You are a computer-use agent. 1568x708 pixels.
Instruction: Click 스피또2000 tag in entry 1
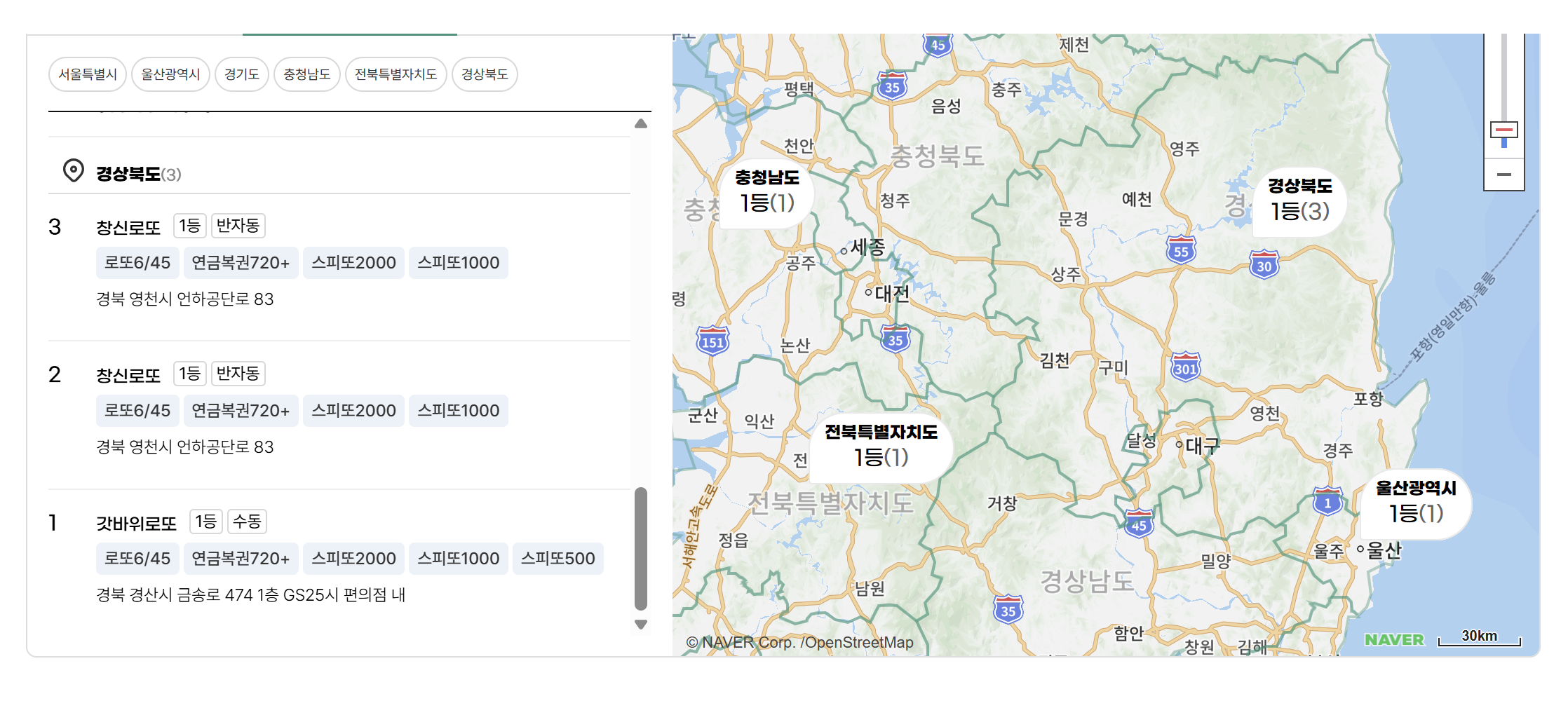353,559
